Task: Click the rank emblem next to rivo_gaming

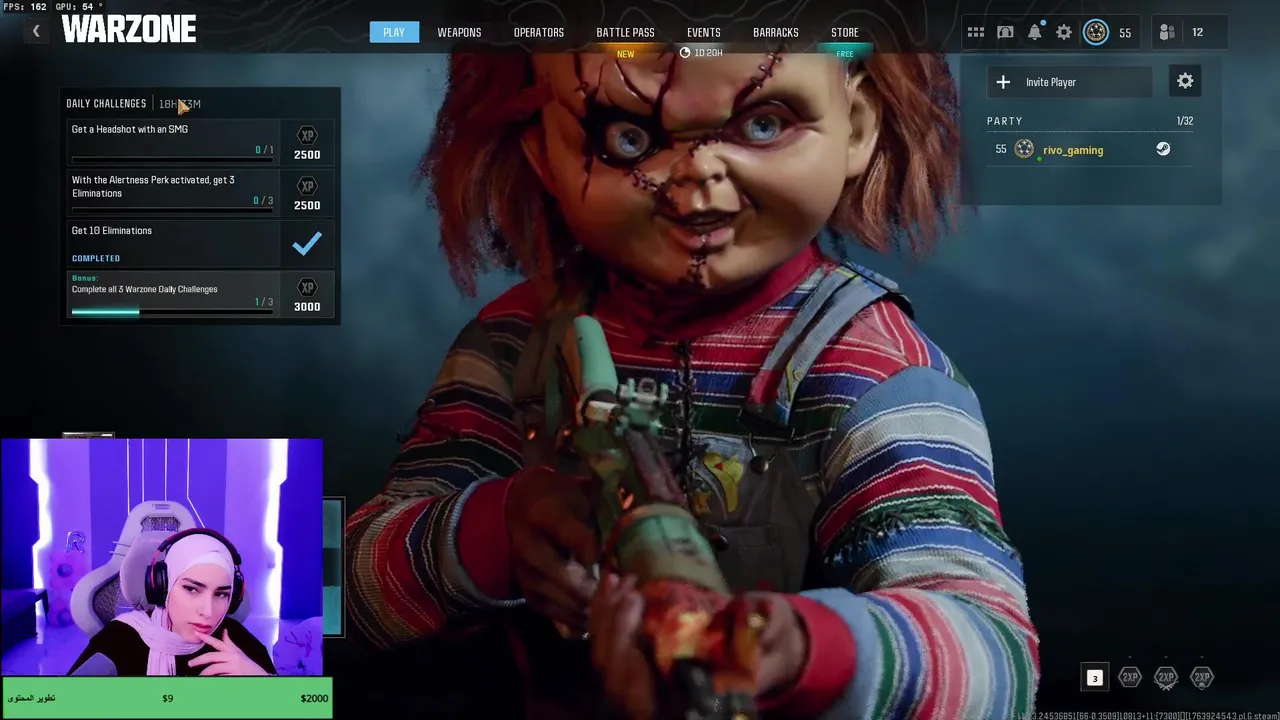Action: point(1024,149)
